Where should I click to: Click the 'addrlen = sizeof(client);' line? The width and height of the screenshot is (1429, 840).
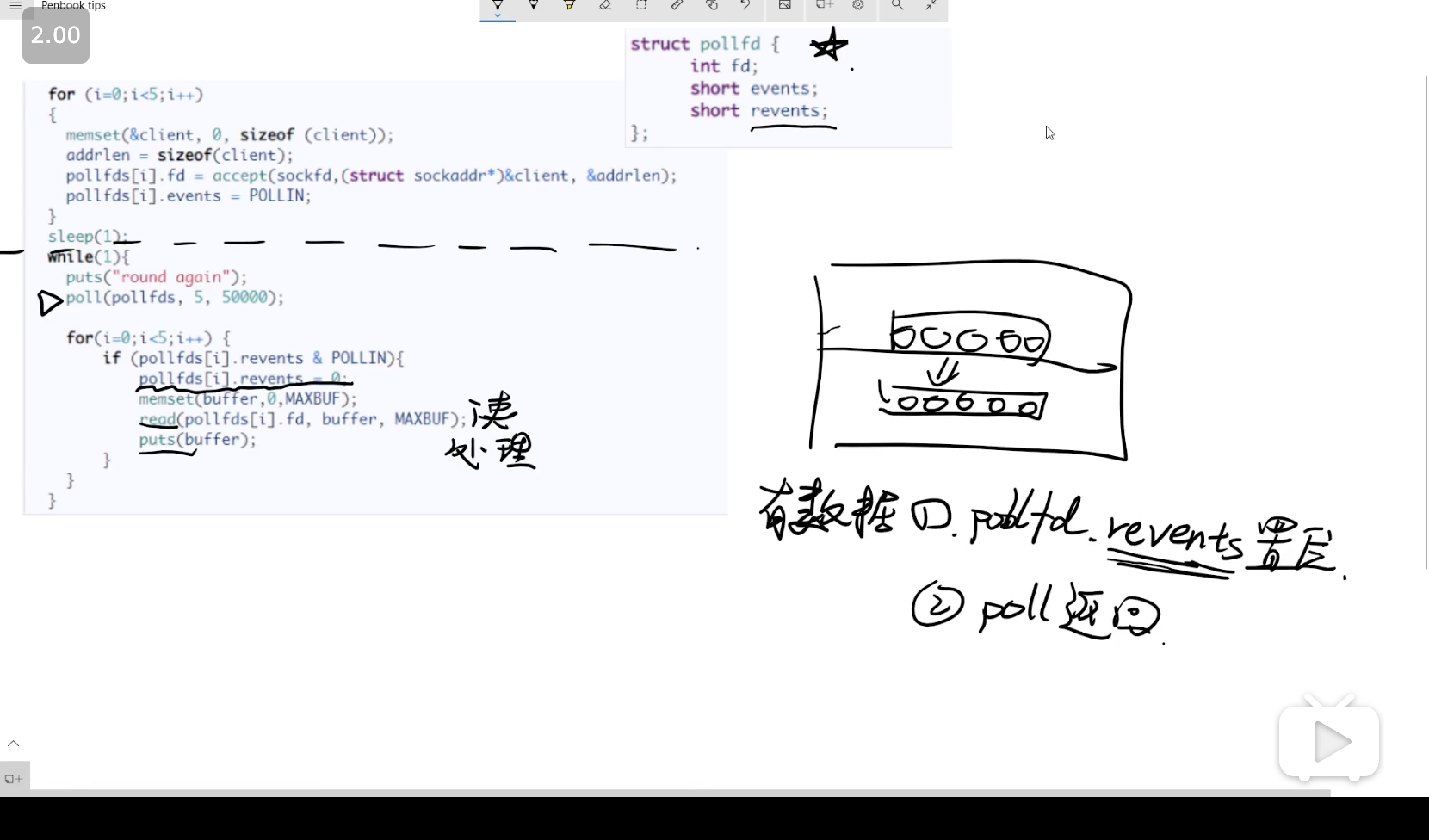[180, 156]
